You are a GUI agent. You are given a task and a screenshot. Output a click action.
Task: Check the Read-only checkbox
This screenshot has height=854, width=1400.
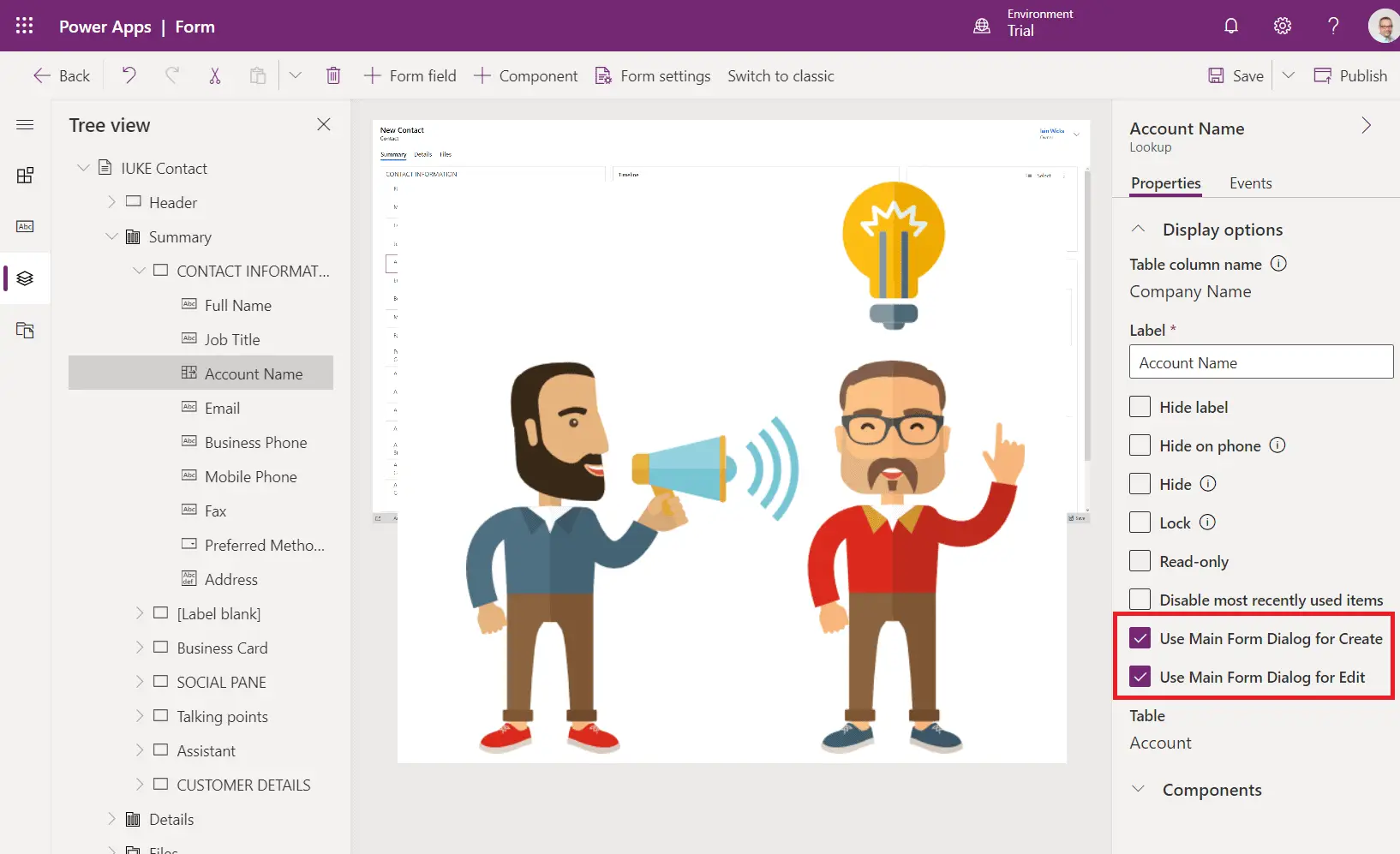point(1140,560)
